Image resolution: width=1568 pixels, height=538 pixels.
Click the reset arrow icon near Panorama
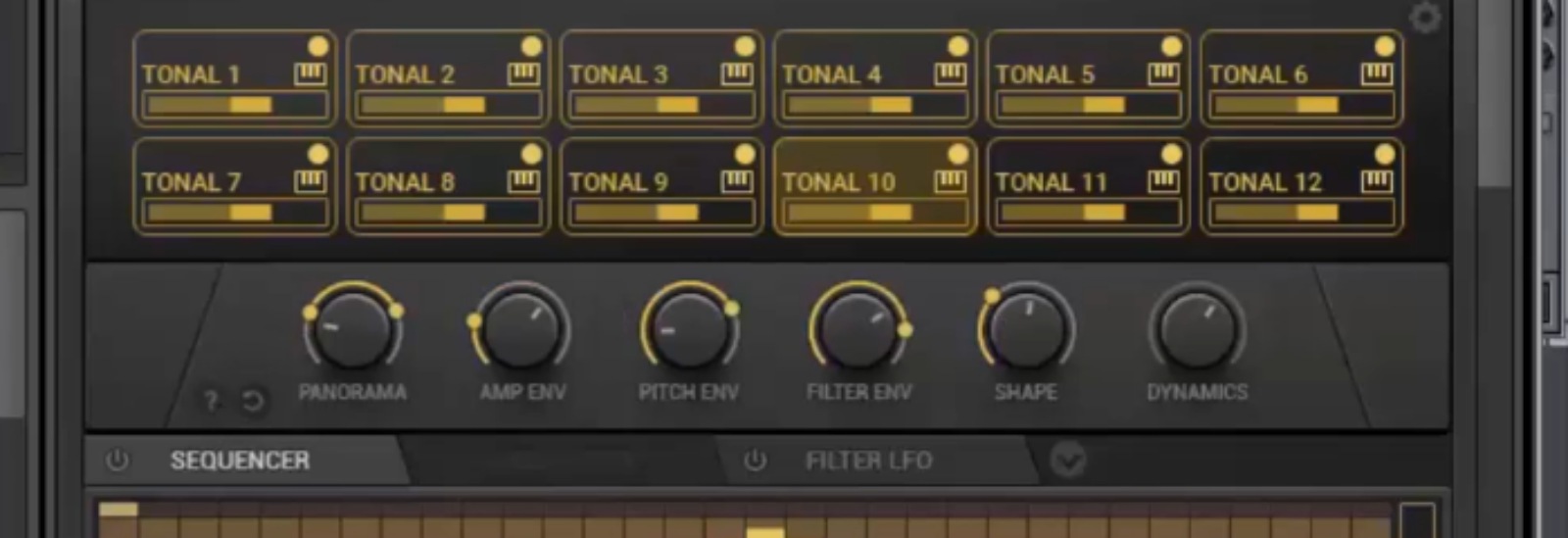pyautogui.click(x=253, y=401)
